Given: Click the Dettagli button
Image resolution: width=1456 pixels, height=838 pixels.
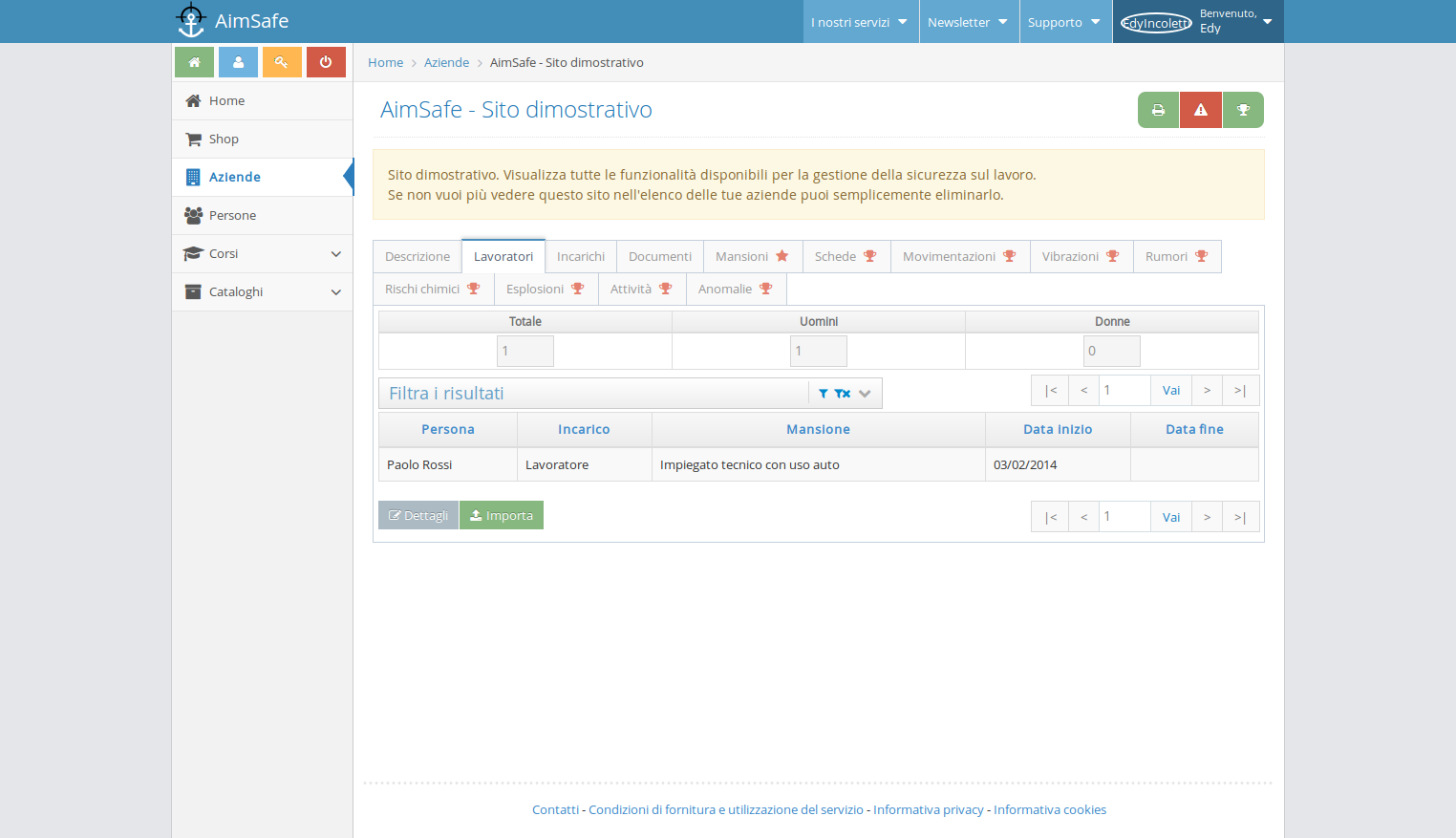Looking at the screenshot, I should 418,515.
